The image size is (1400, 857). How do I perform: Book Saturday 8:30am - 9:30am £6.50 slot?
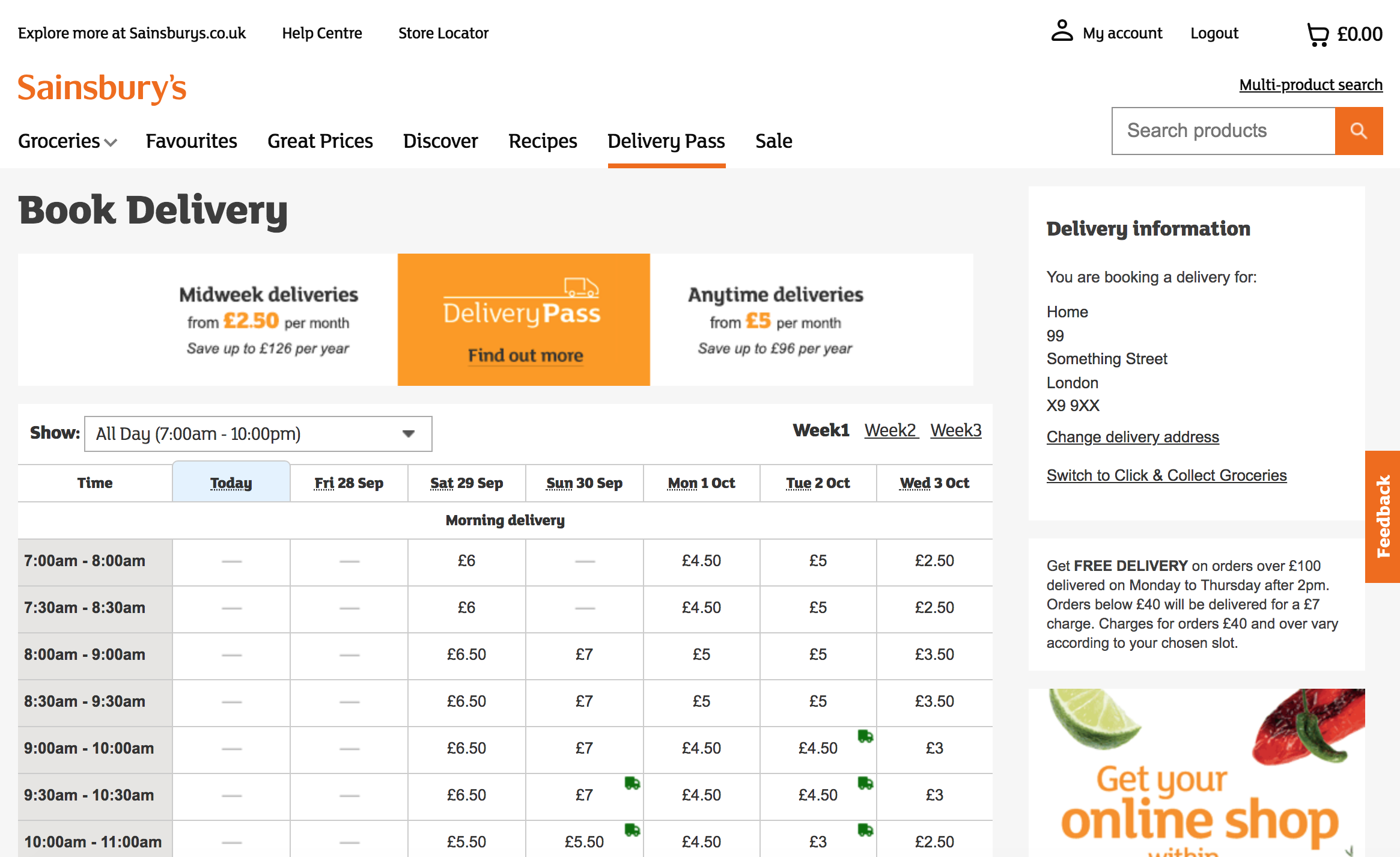467,701
